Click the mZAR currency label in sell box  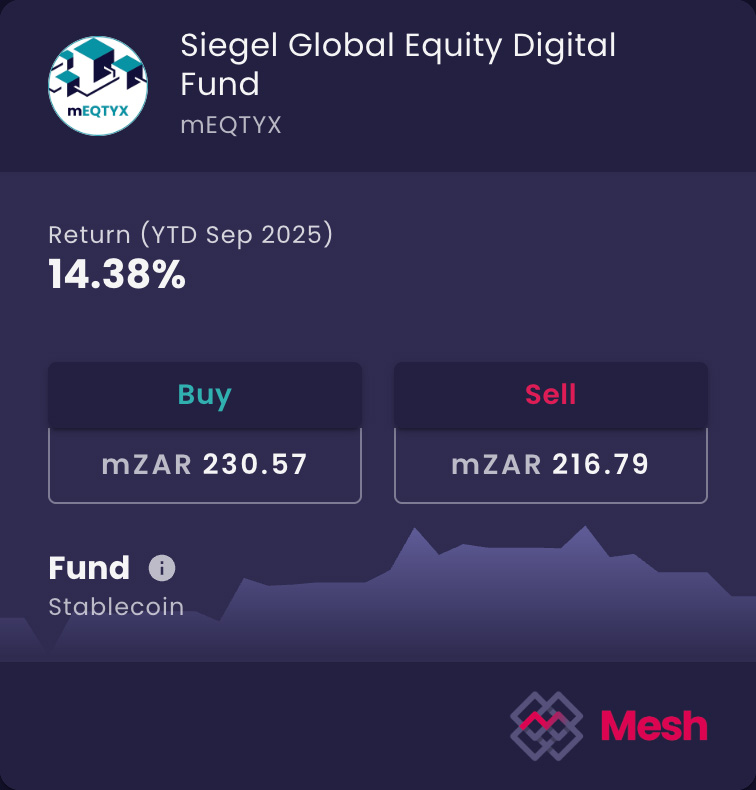coord(496,464)
